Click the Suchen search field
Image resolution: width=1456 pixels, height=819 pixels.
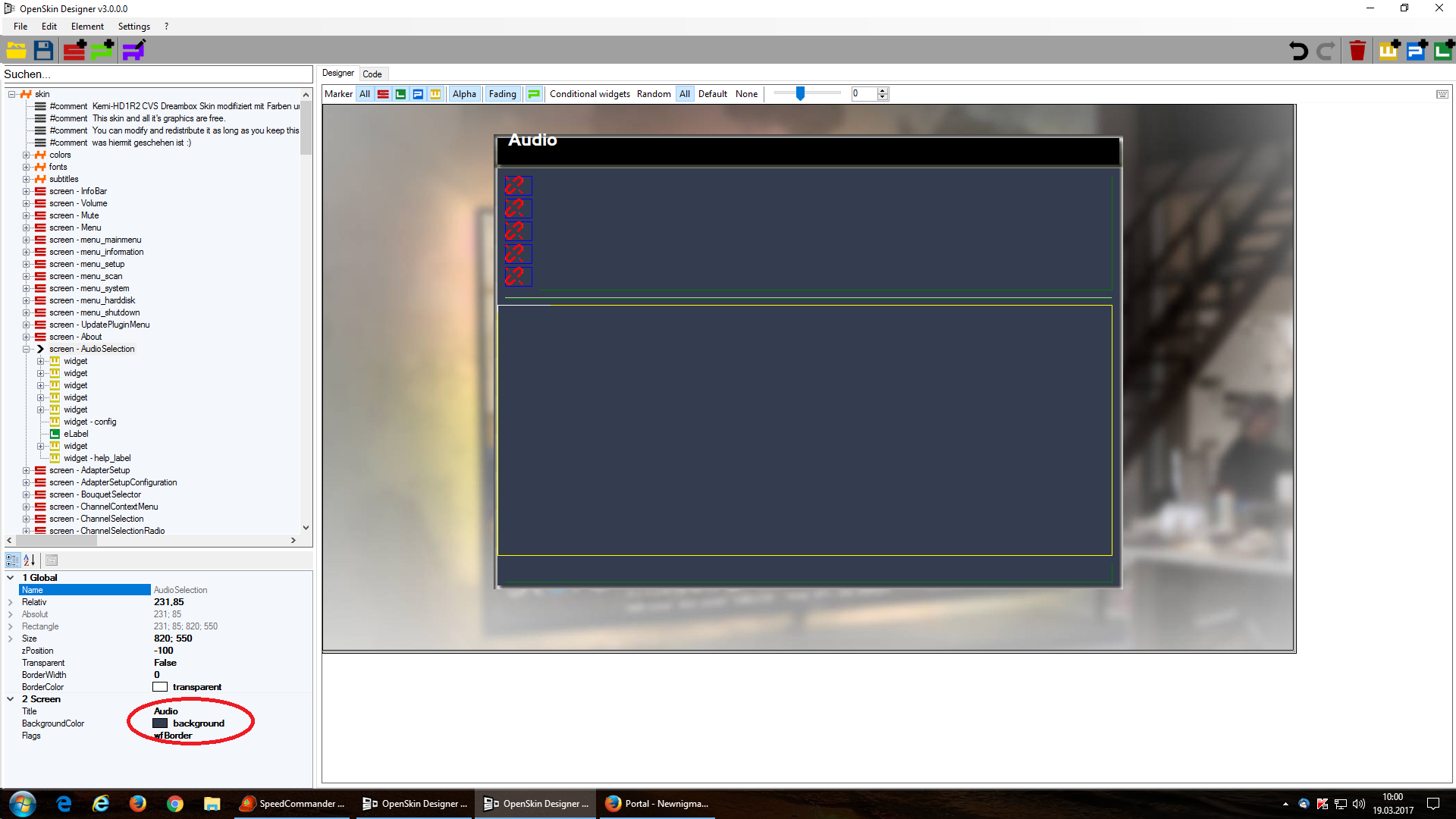tap(158, 74)
